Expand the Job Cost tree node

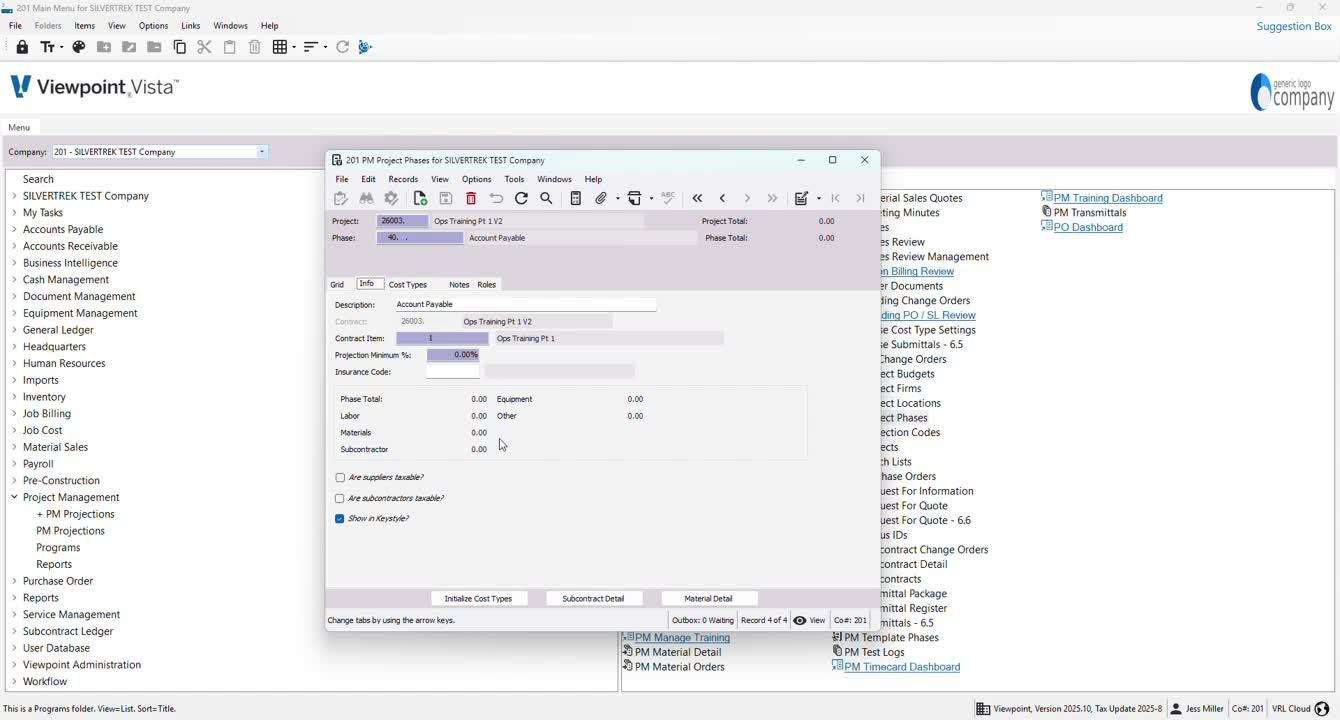(14, 430)
